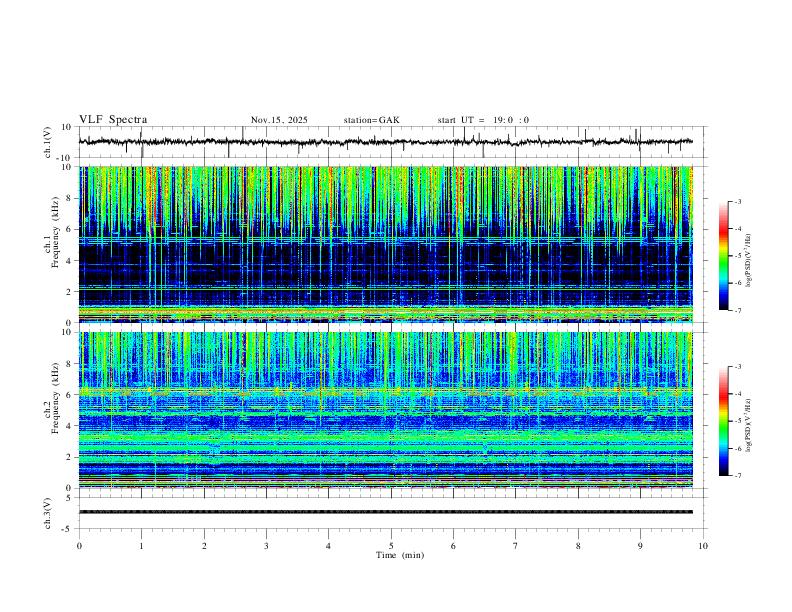Click the ch.2 spectrogram plot area
This screenshot has width=792, height=612.
click(x=386, y=410)
